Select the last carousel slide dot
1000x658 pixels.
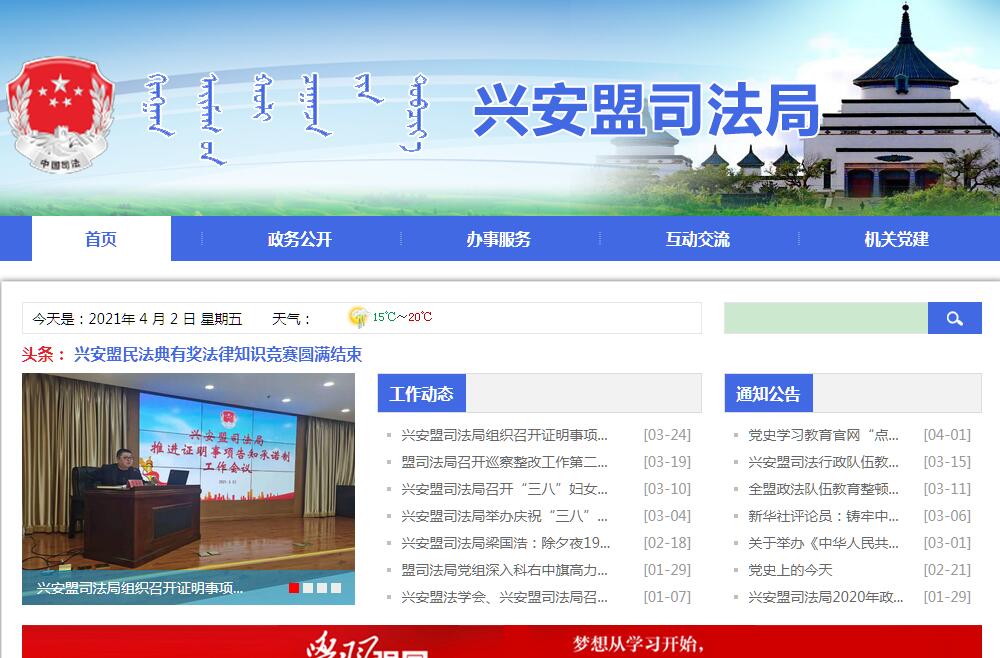pos(336,588)
